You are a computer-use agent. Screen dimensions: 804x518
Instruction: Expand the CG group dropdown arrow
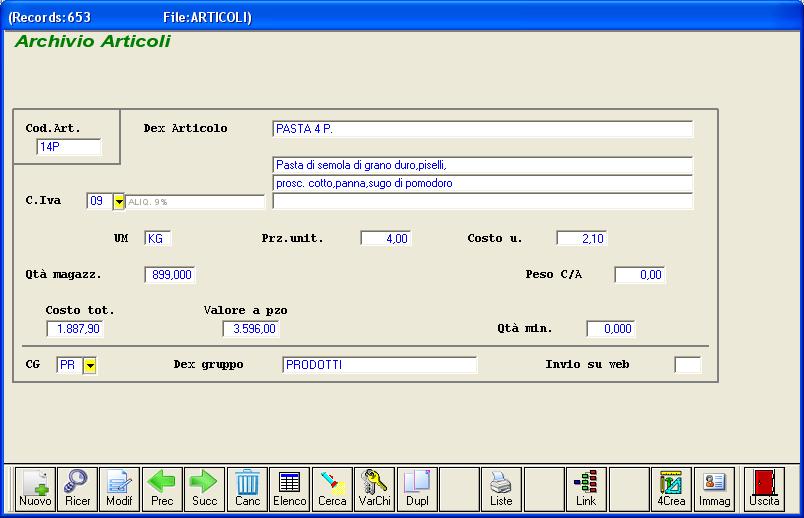(90, 366)
